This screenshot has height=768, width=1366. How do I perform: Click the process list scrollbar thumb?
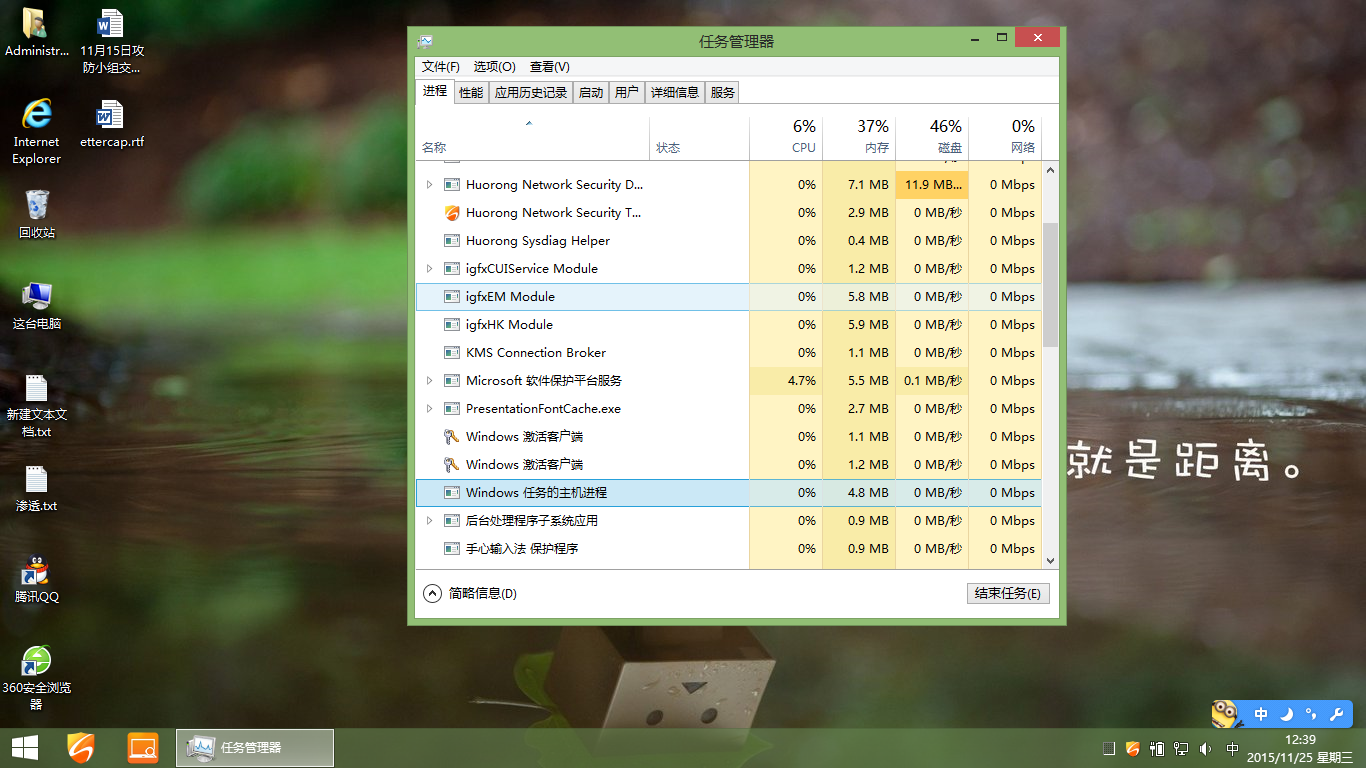1050,285
